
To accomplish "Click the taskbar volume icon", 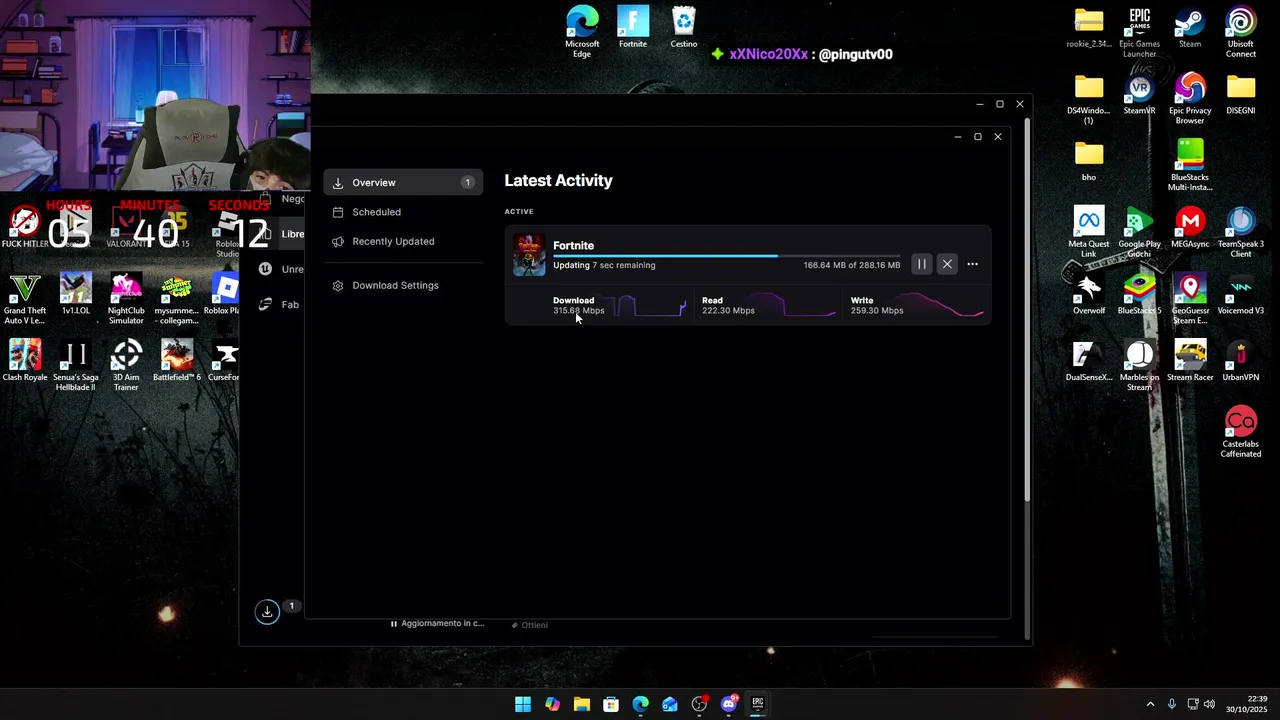I will (1210, 704).
